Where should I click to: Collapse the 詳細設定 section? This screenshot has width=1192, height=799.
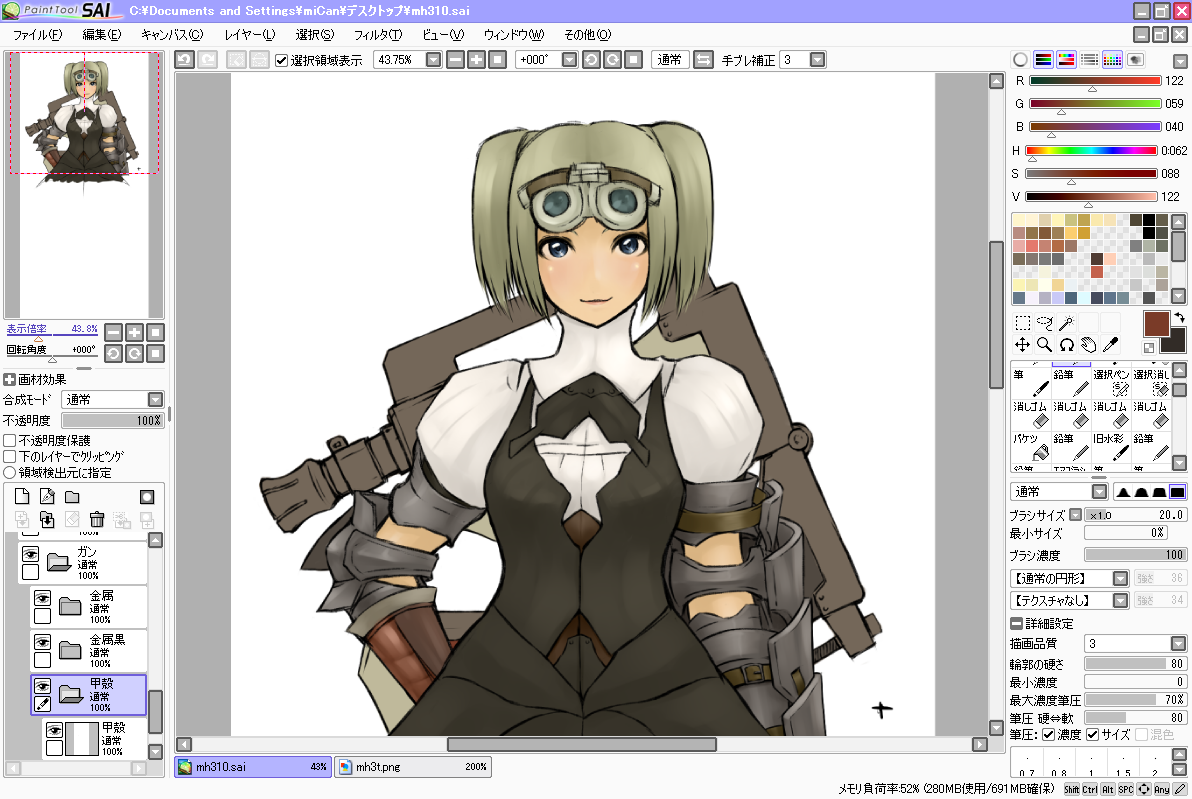point(1016,623)
